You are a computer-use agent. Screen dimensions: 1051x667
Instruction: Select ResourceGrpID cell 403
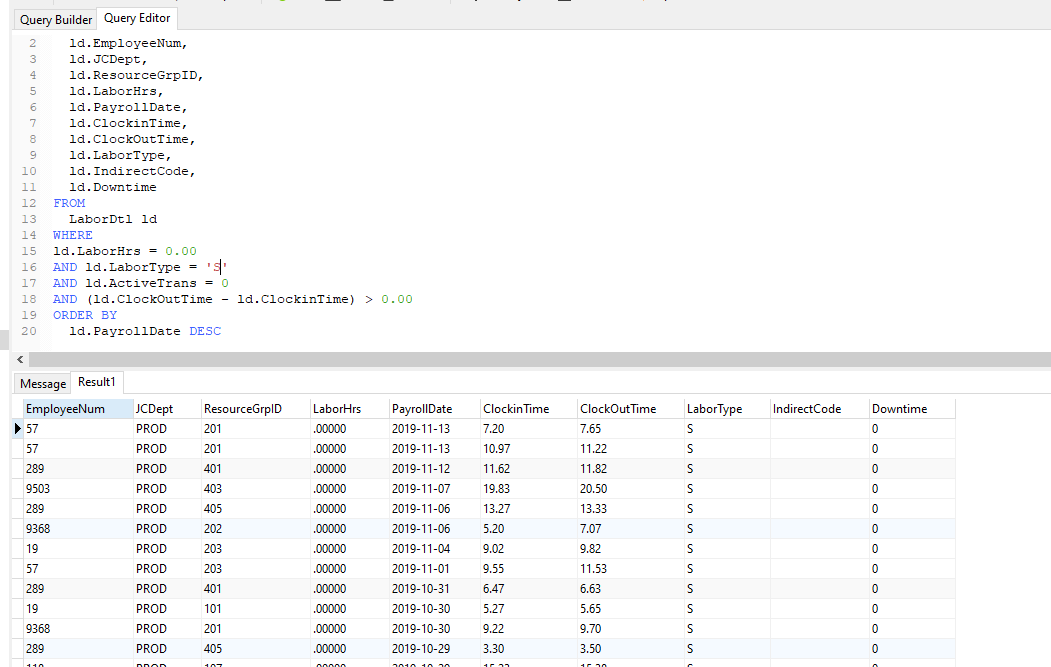coord(256,489)
